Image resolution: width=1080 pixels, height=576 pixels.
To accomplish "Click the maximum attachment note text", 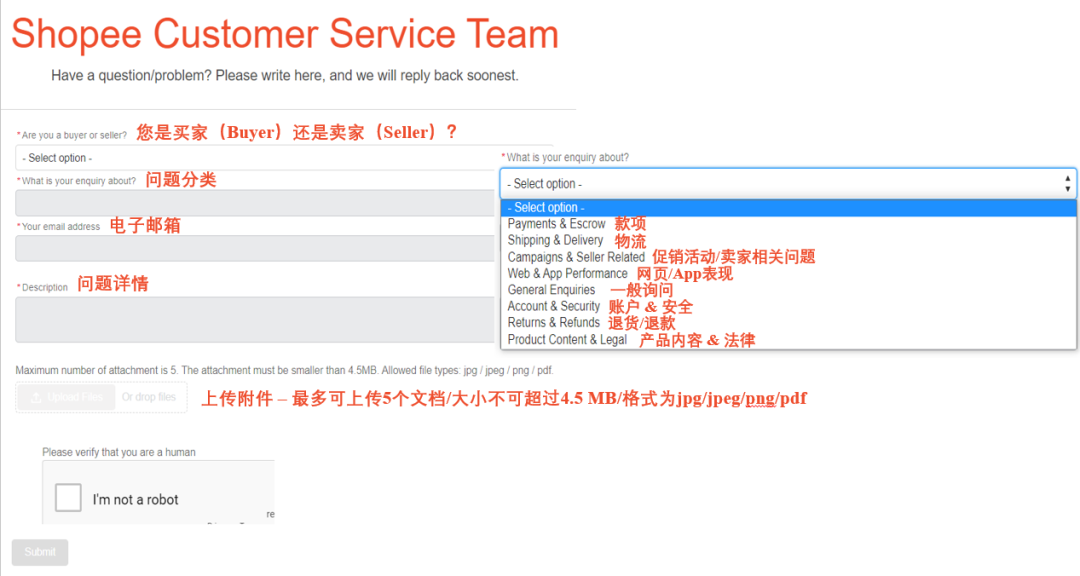I will click(x=284, y=370).
